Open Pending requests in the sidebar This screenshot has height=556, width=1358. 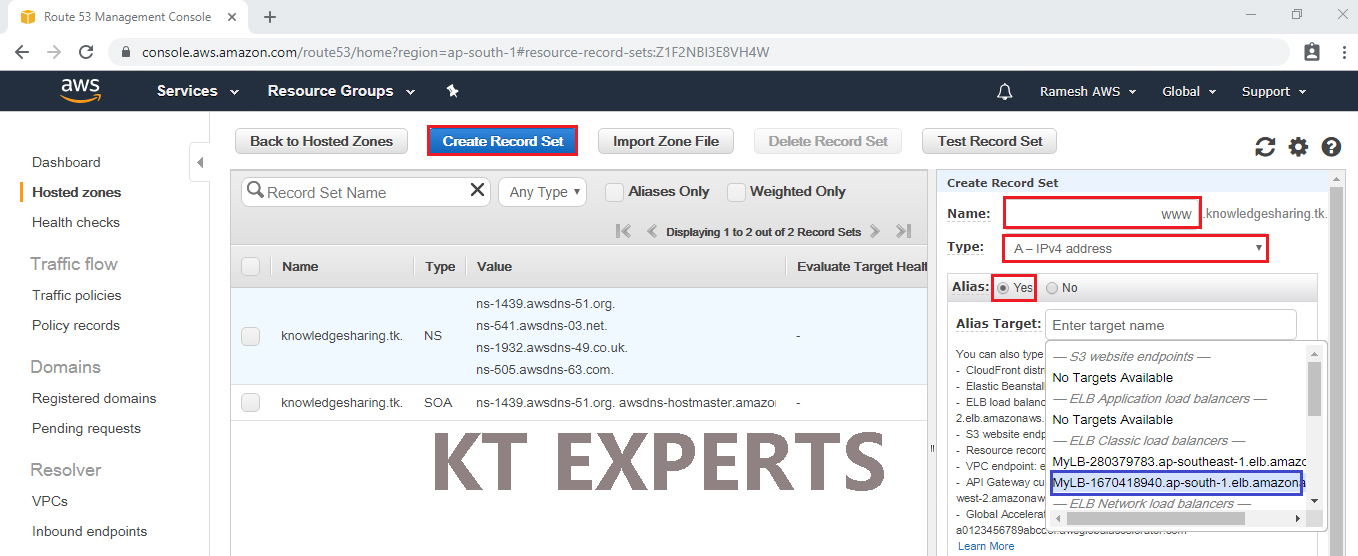coord(86,428)
